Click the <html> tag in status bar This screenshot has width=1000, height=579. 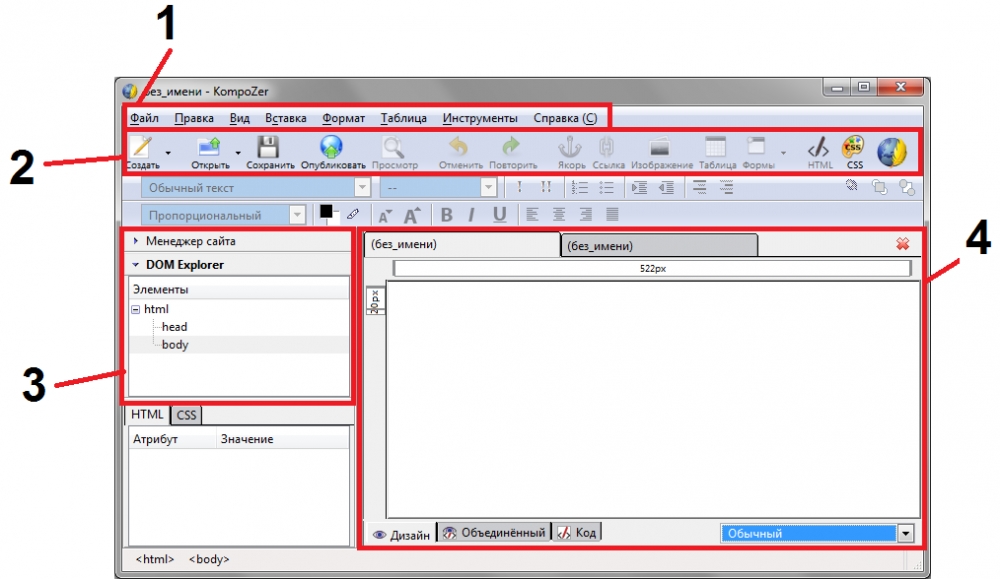(155, 559)
